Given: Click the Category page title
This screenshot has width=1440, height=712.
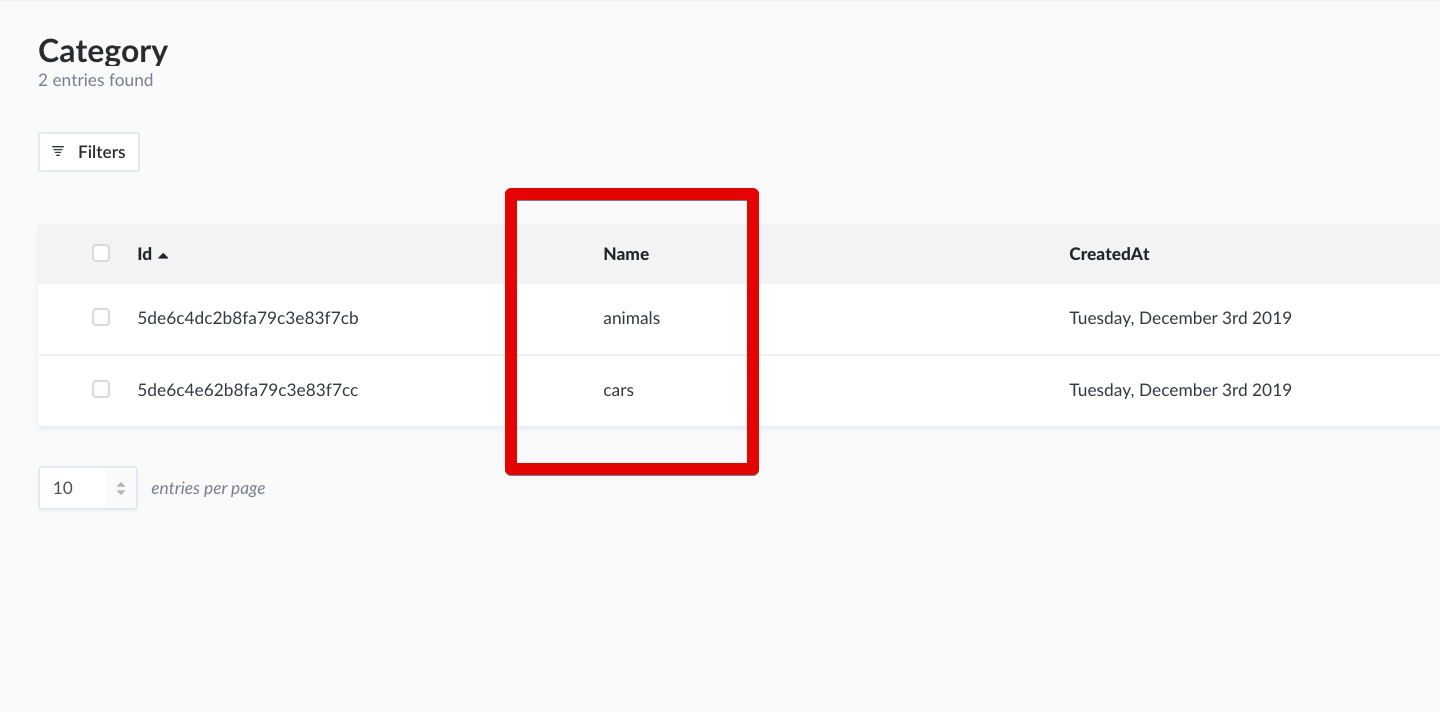Looking at the screenshot, I should (x=102, y=50).
